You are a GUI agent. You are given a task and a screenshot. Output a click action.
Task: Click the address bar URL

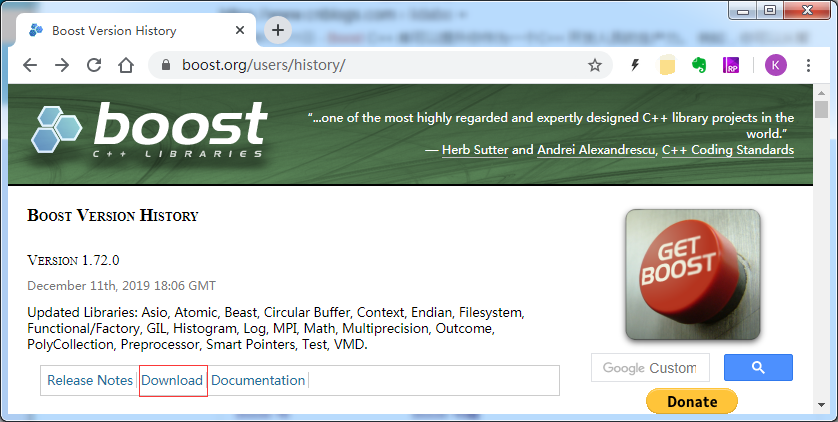click(x=263, y=65)
